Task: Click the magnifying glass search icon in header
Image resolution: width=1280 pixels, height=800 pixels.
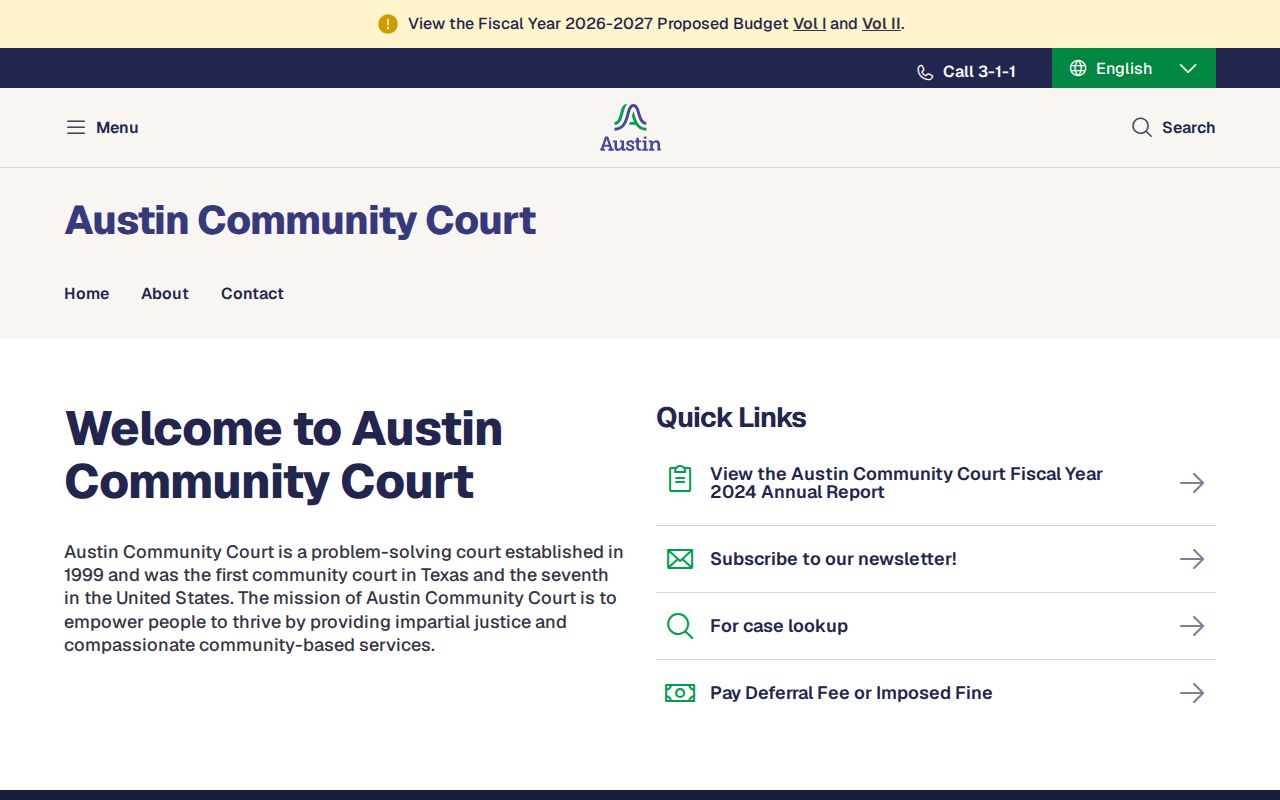Action: point(1142,127)
